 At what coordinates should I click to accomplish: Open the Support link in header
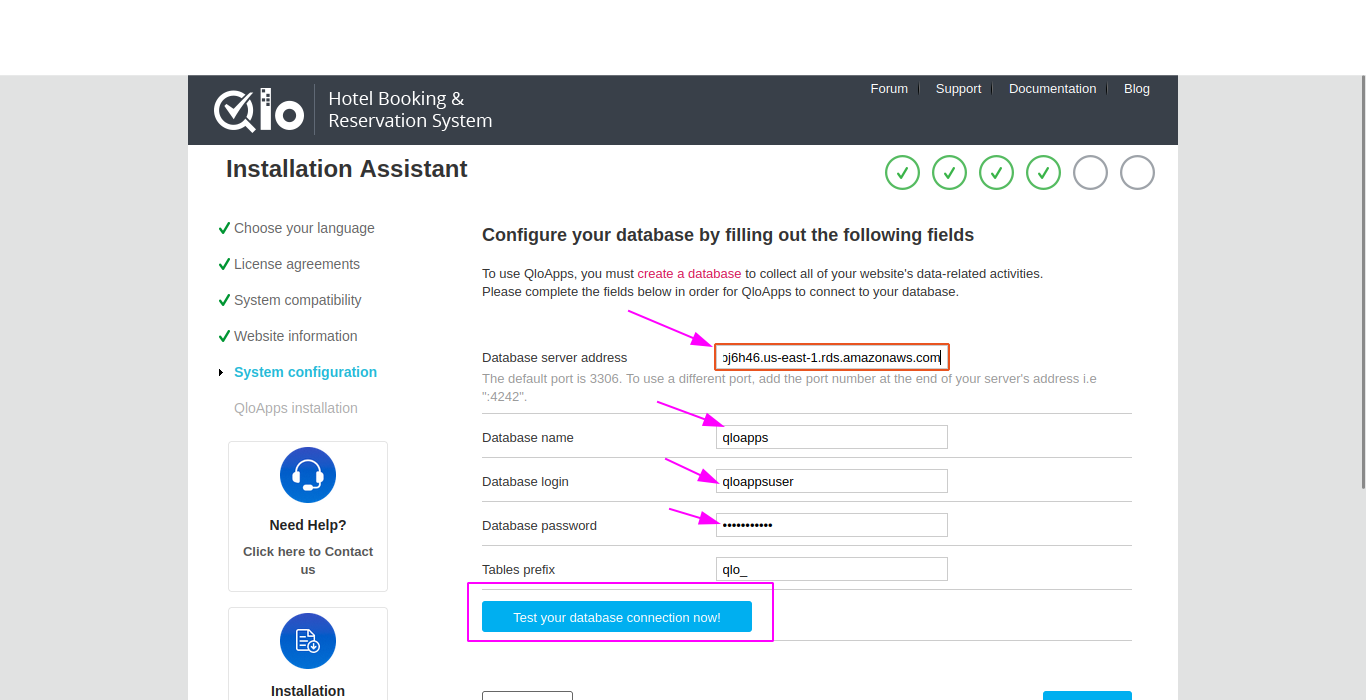(x=958, y=89)
